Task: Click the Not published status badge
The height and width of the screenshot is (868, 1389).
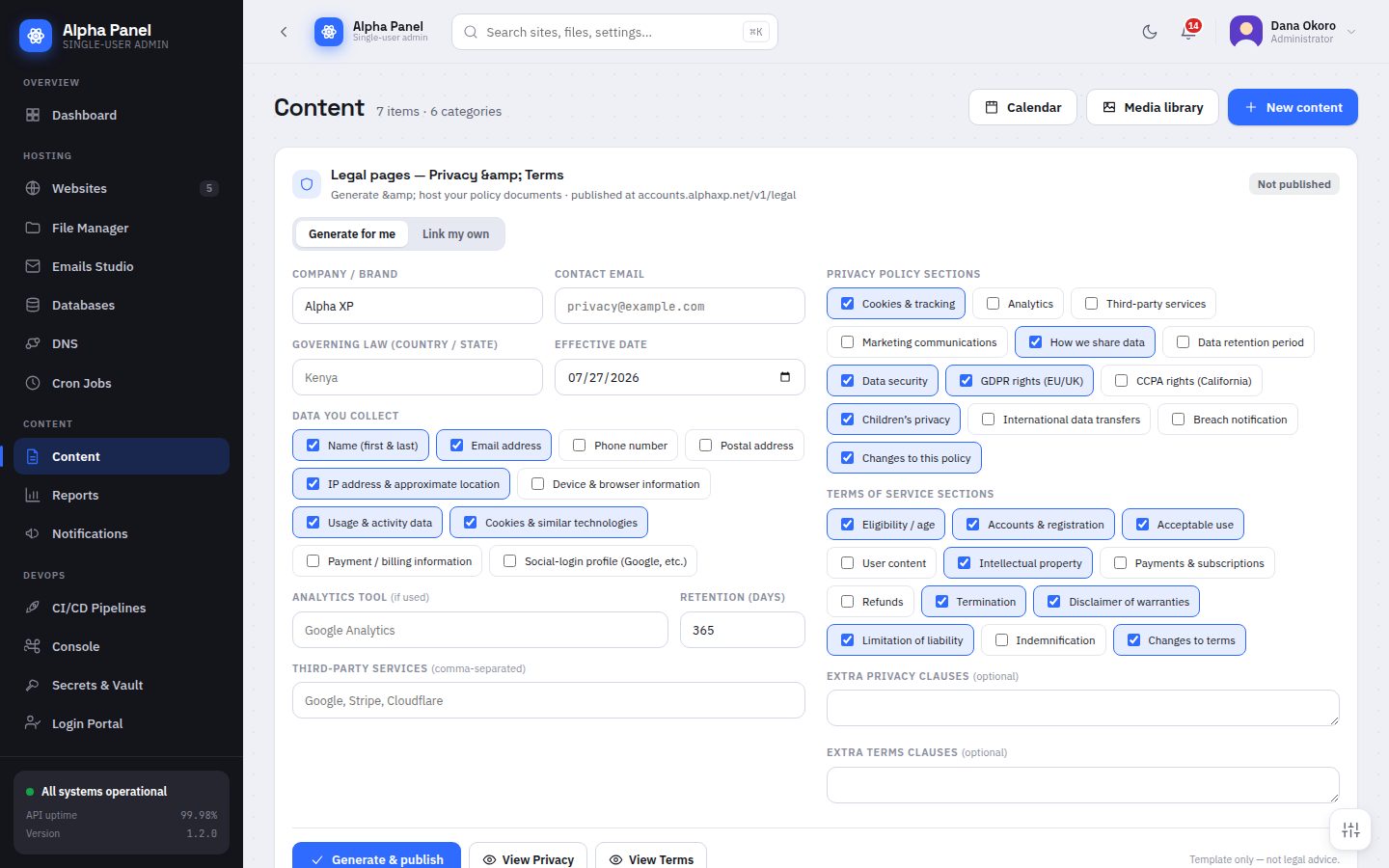Action: tap(1294, 184)
